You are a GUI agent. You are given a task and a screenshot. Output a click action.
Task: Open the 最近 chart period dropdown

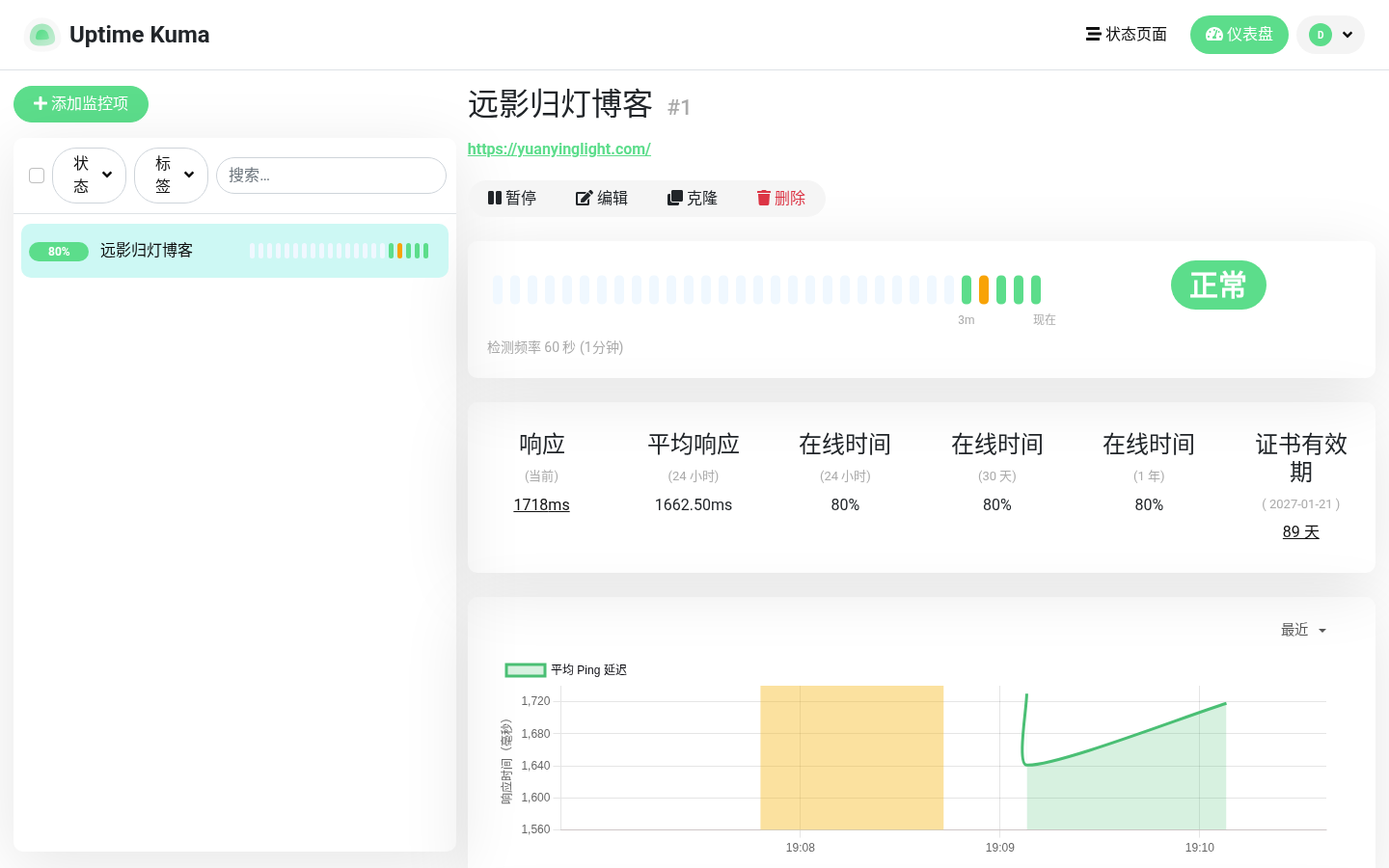pos(1303,630)
